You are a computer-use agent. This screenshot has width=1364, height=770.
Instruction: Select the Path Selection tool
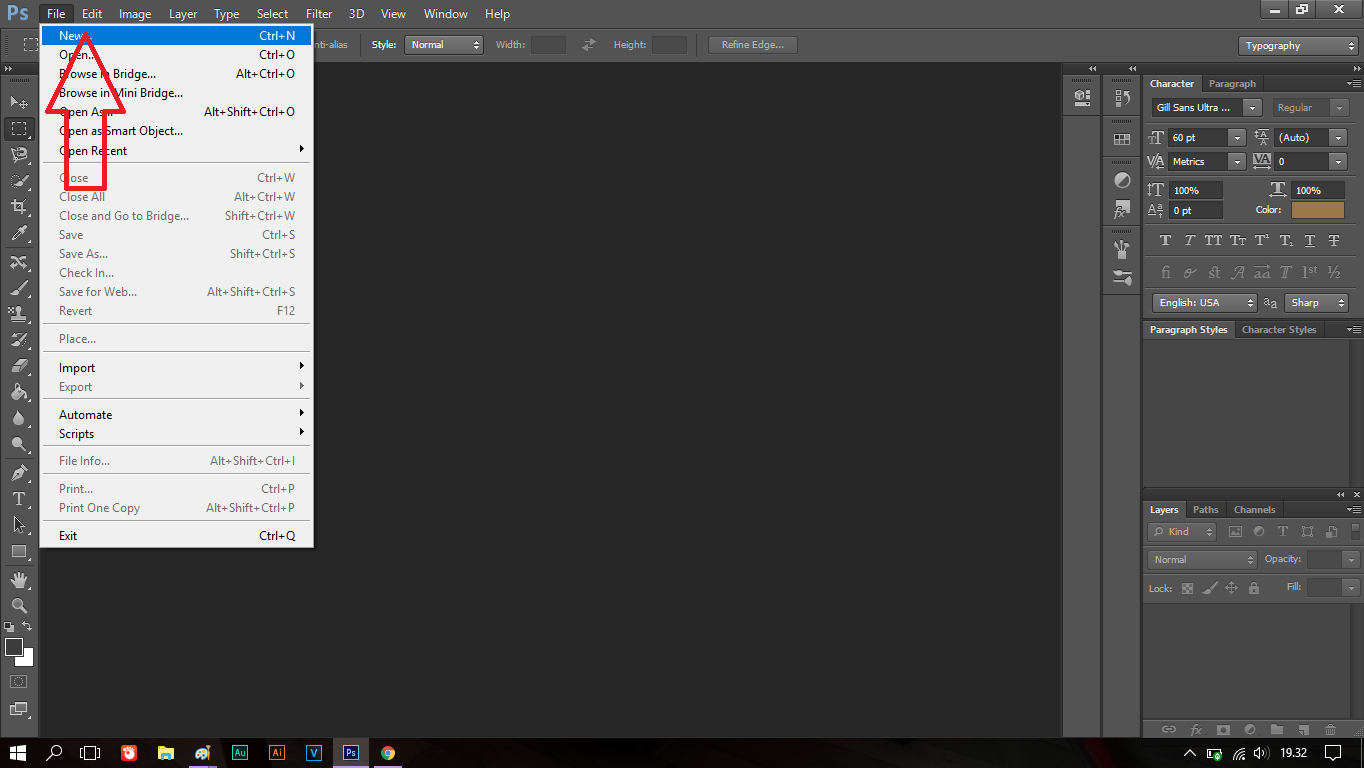click(x=19, y=524)
